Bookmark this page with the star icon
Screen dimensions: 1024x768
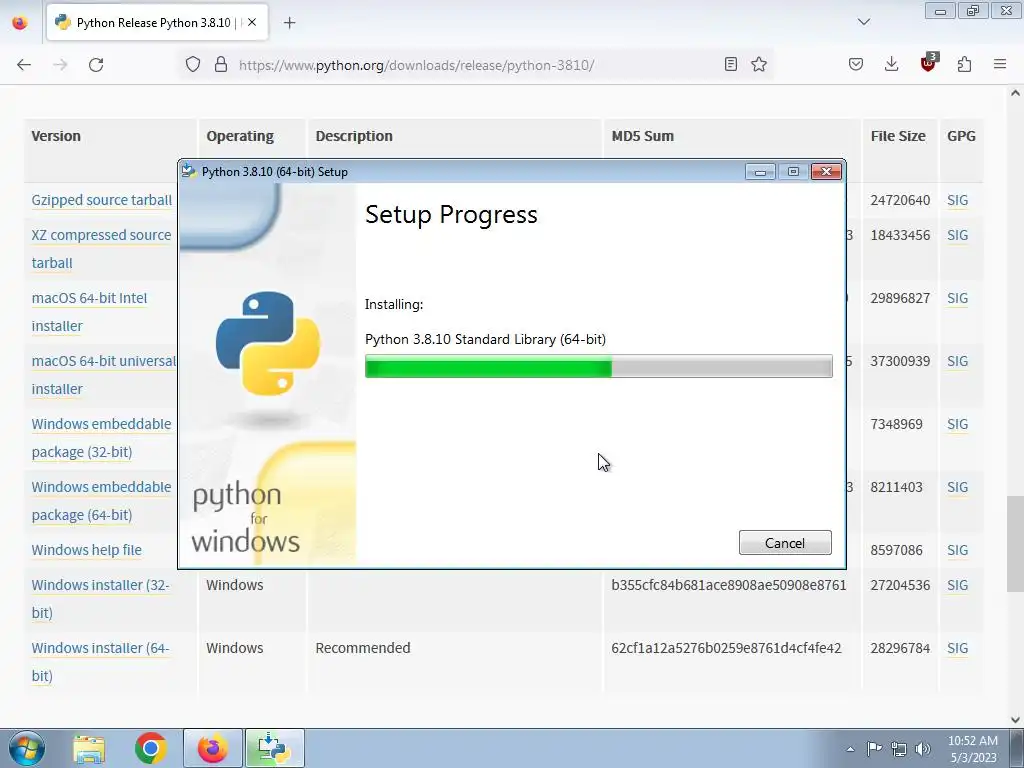[759, 64]
